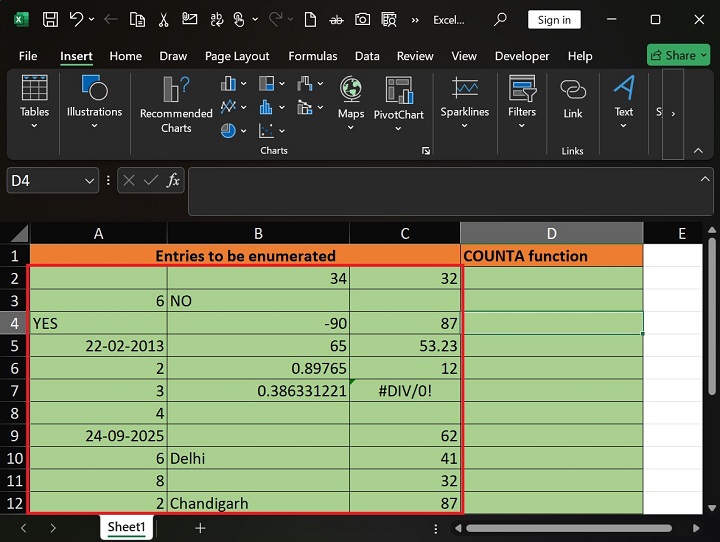
Task: Click the Link icon in ribbon
Action: 572,100
